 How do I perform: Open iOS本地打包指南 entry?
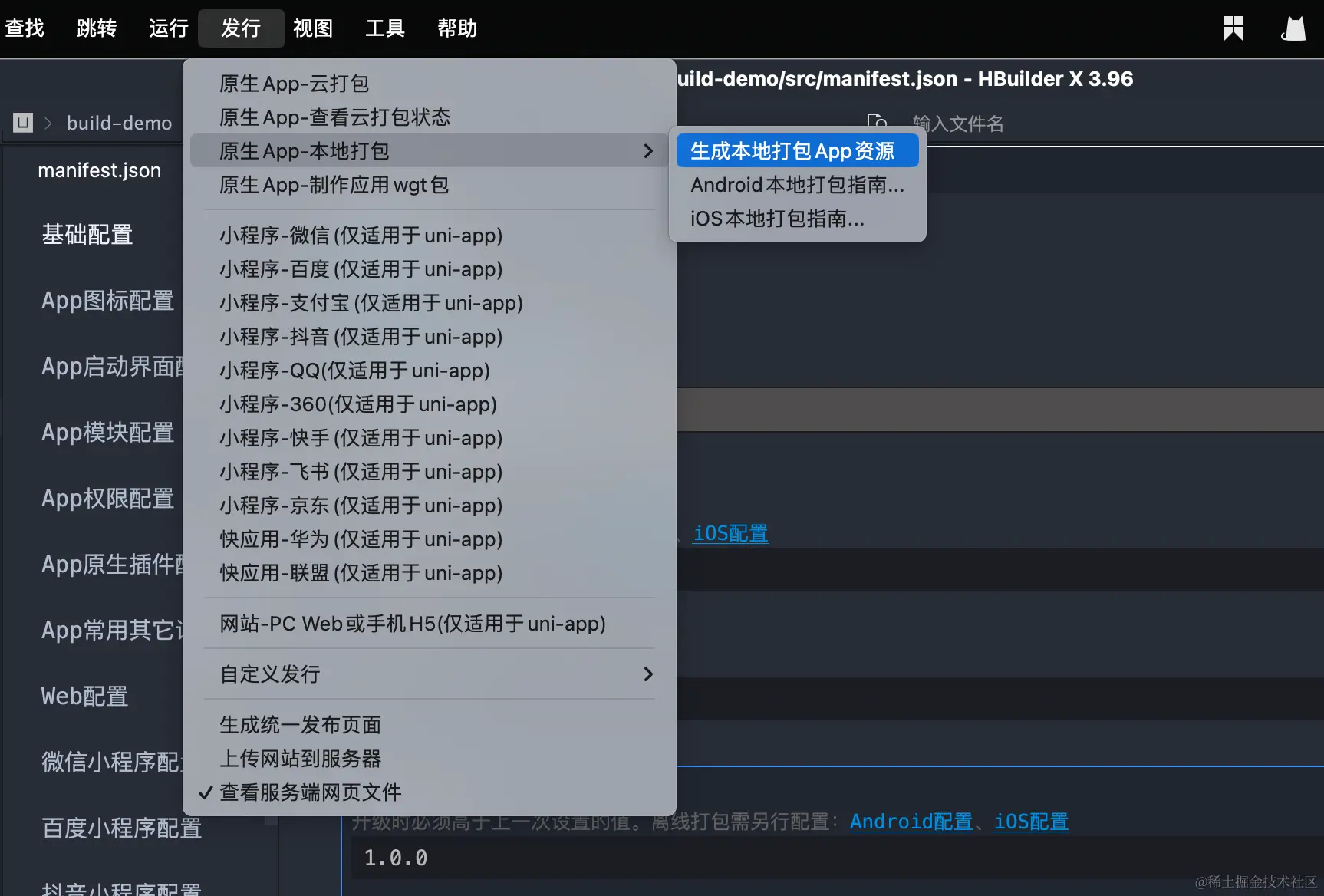pos(777,219)
